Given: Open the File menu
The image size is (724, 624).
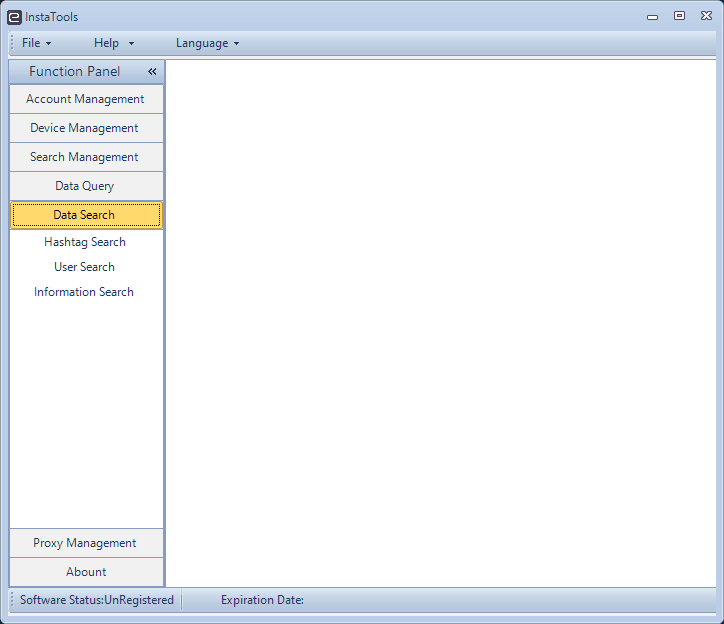Looking at the screenshot, I should click(36, 43).
